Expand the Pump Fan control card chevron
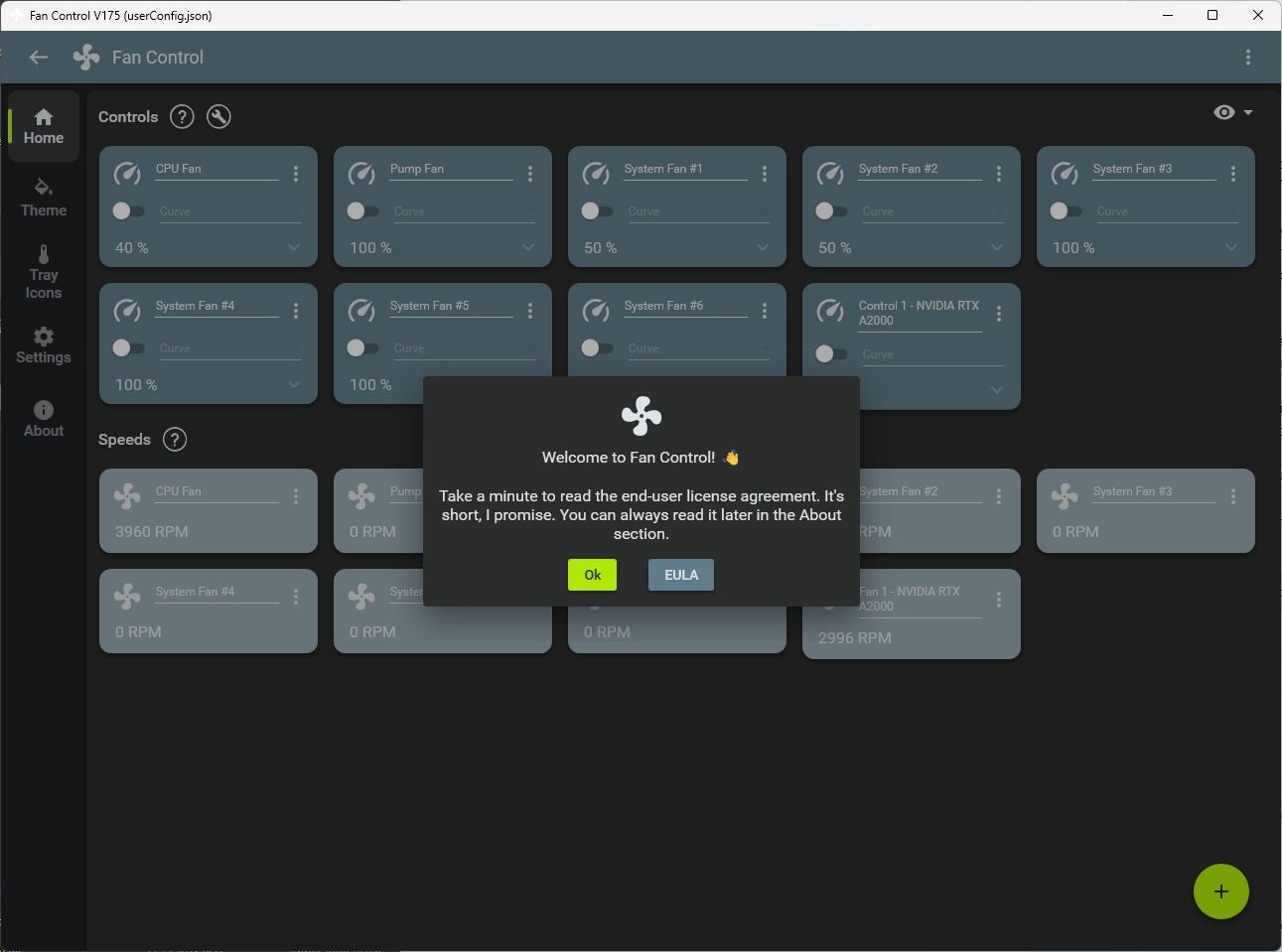The width and height of the screenshot is (1282, 952). click(x=528, y=247)
